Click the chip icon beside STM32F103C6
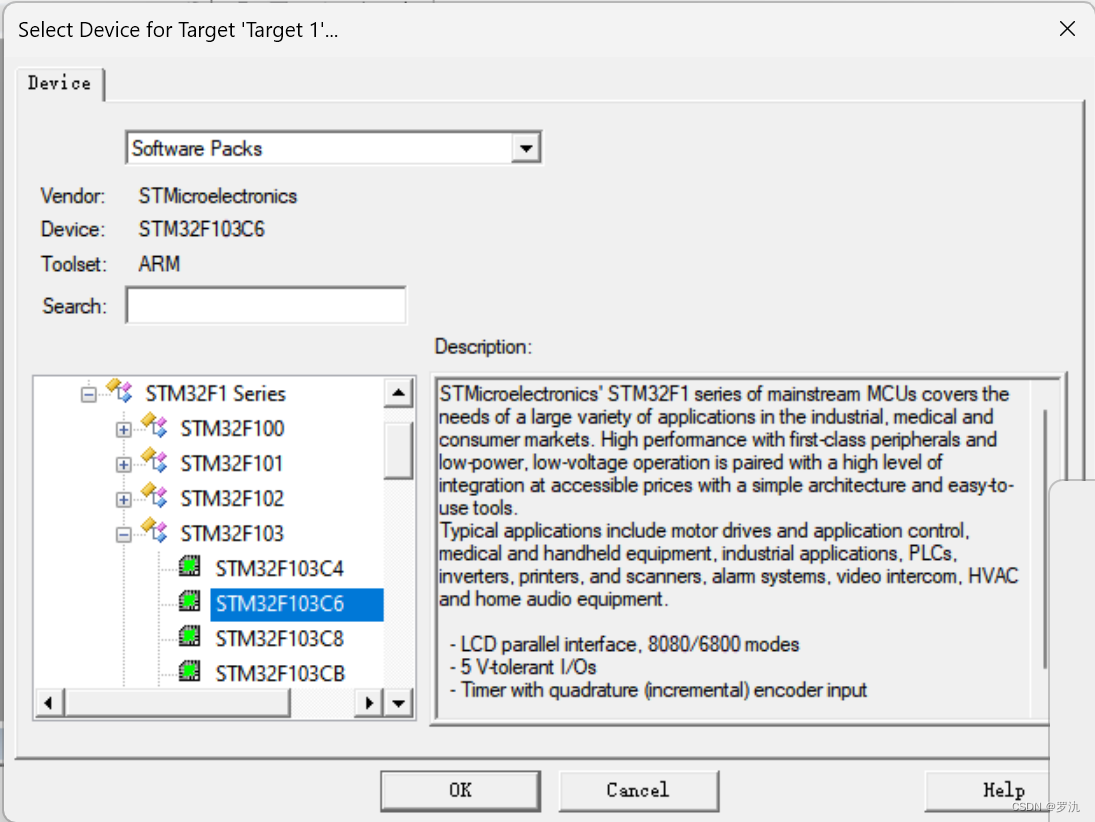1095x822 pixels. 189,601
